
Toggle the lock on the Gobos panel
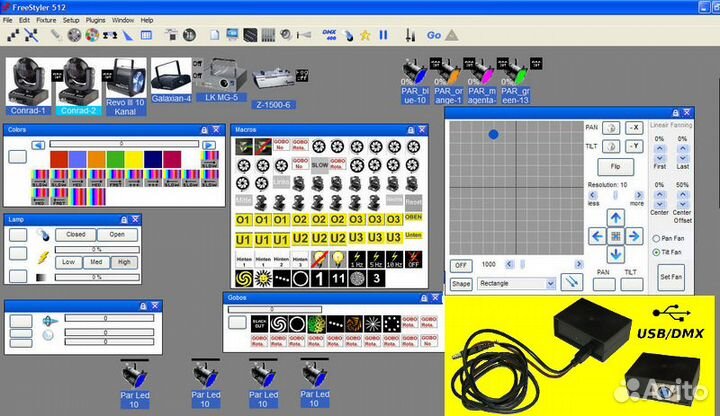pos(424,298)
